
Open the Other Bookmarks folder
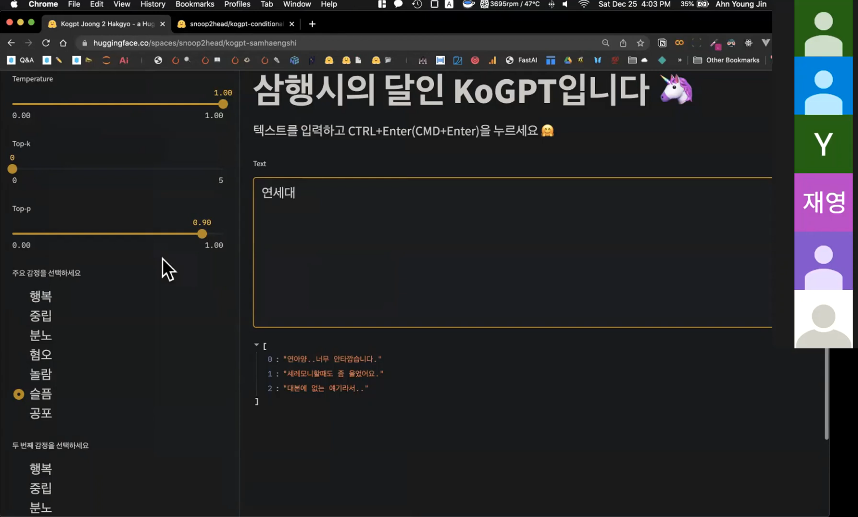726,60
